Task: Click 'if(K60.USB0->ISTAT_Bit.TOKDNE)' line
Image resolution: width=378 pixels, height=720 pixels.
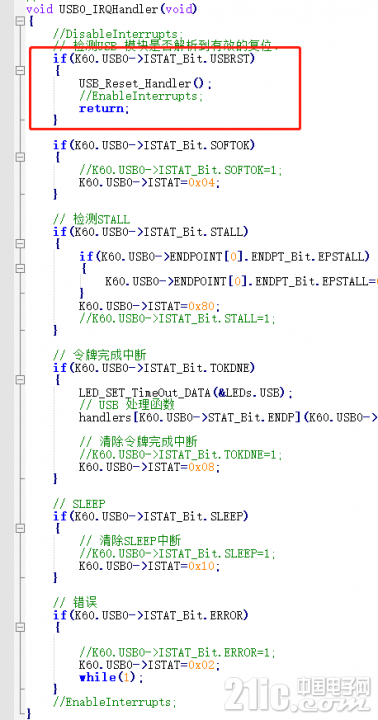Action: pyautogui.click(x=154, y=367)
